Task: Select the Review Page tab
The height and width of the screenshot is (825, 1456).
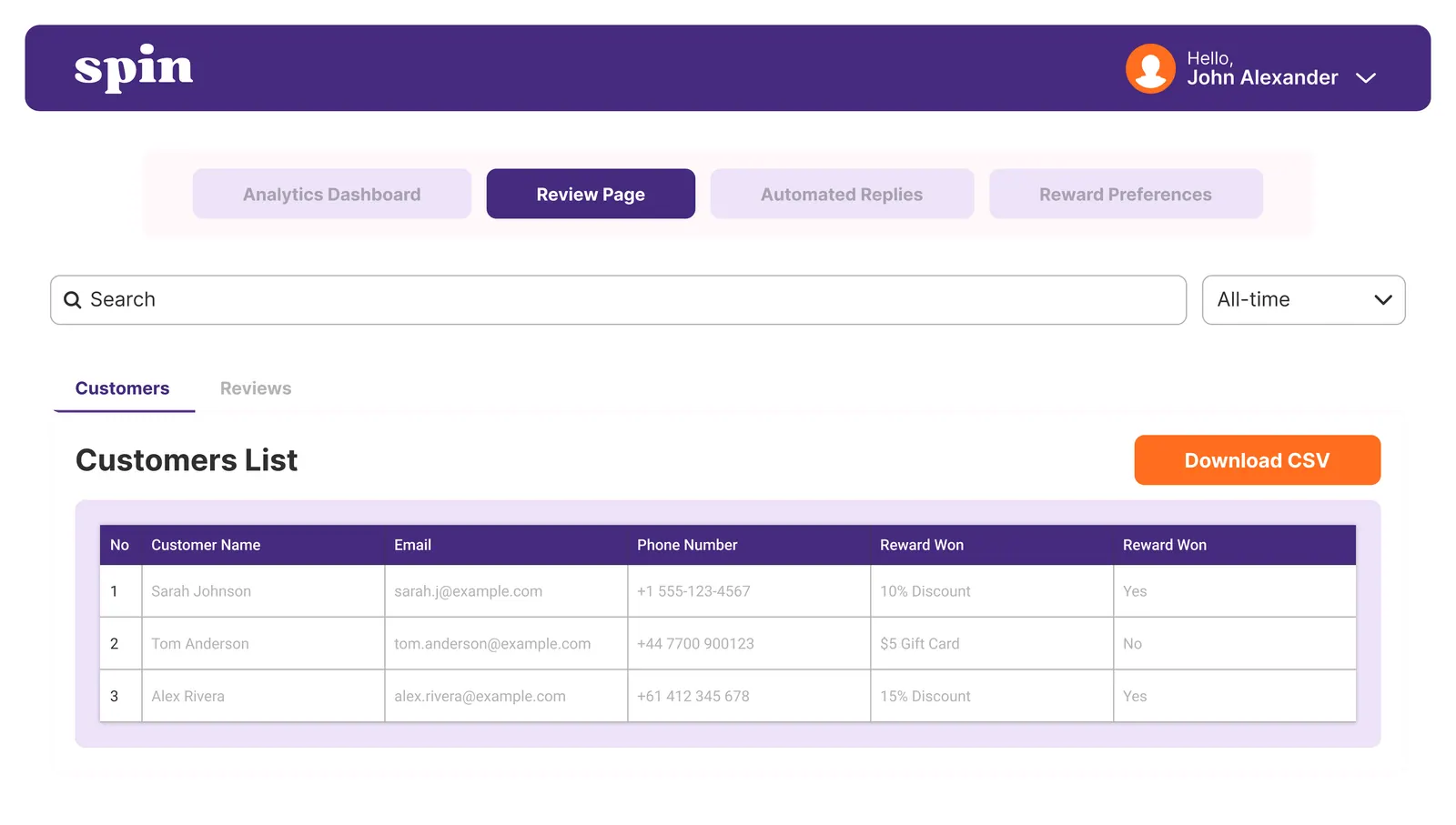Action: point(591,194)
